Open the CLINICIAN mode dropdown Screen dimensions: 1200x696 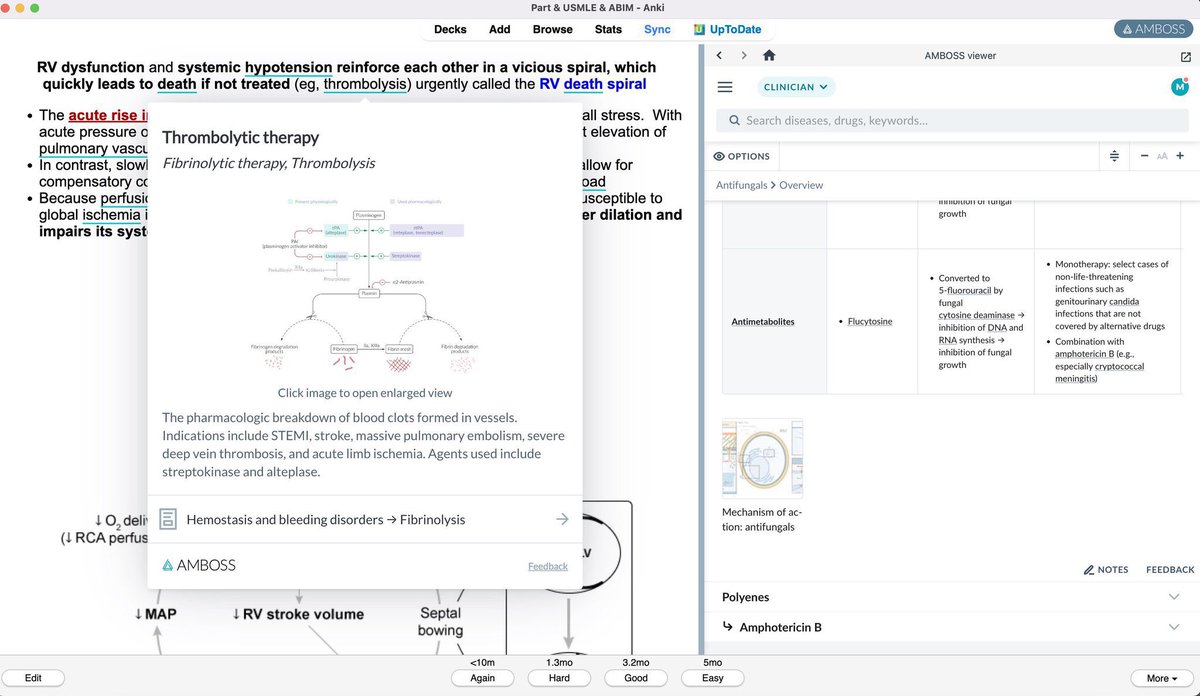[796, 87]
